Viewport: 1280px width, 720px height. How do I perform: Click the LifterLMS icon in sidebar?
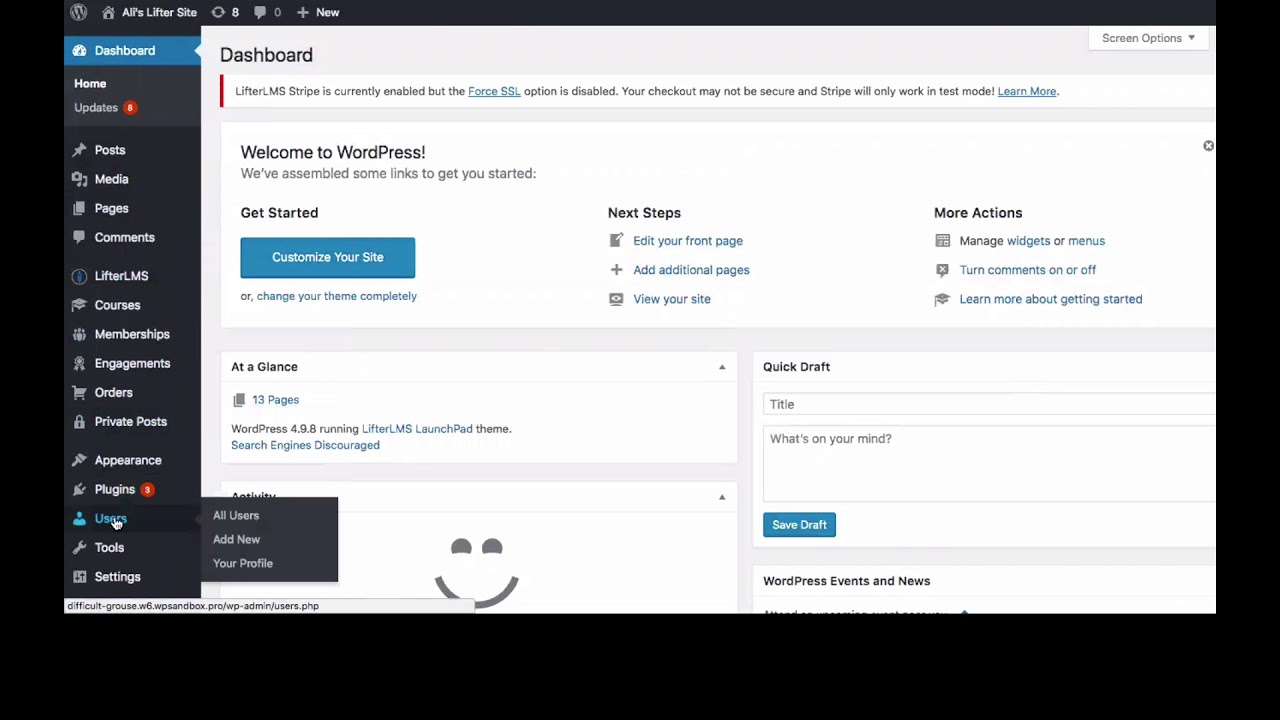point(80,276)
